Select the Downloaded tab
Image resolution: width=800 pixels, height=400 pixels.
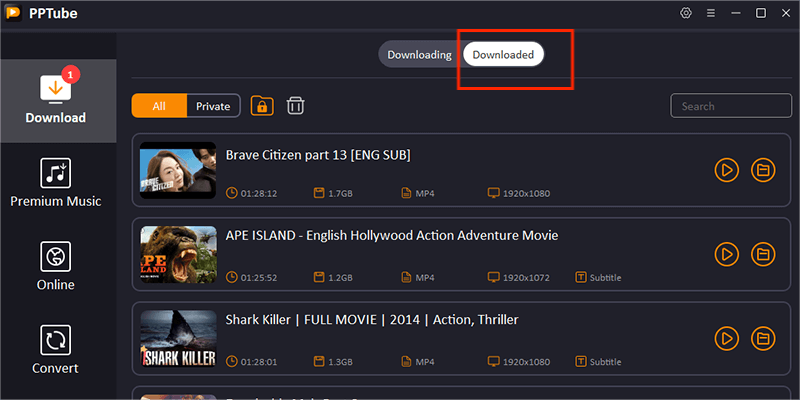pos(503,55)
